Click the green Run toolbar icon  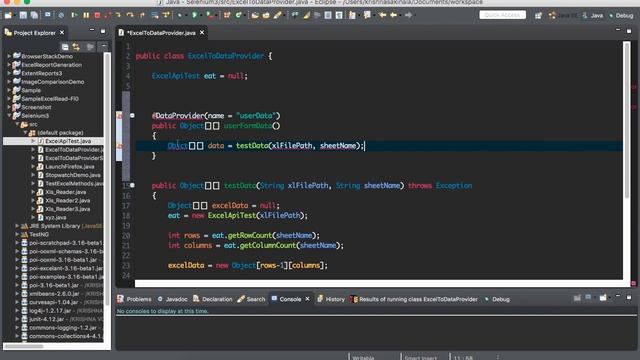point(194,15)
